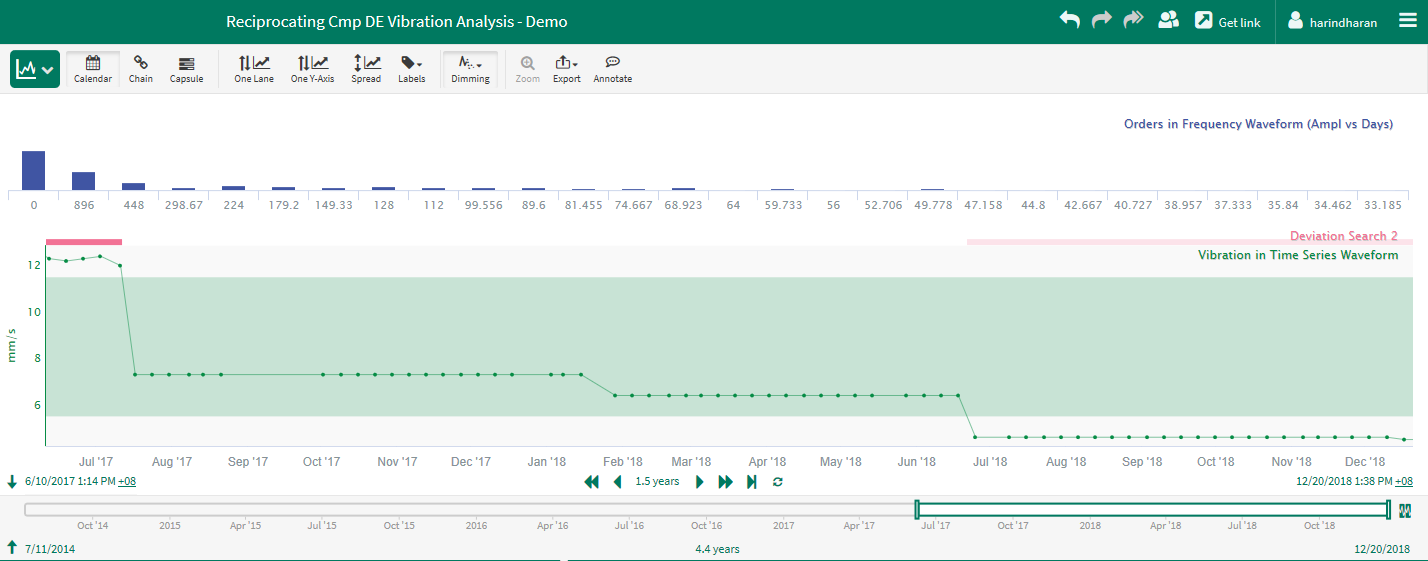Image resolution: width=1428 pixels, height=561 pixels.
Task: Switch to Chain view mode
Action: tap(141, 68)
